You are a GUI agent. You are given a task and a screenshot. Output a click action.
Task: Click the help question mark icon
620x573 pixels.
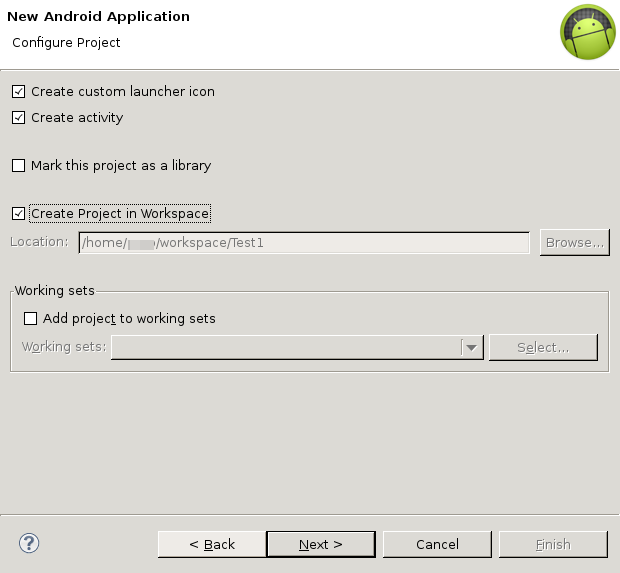pyautogui.click(x=29, y=543)
